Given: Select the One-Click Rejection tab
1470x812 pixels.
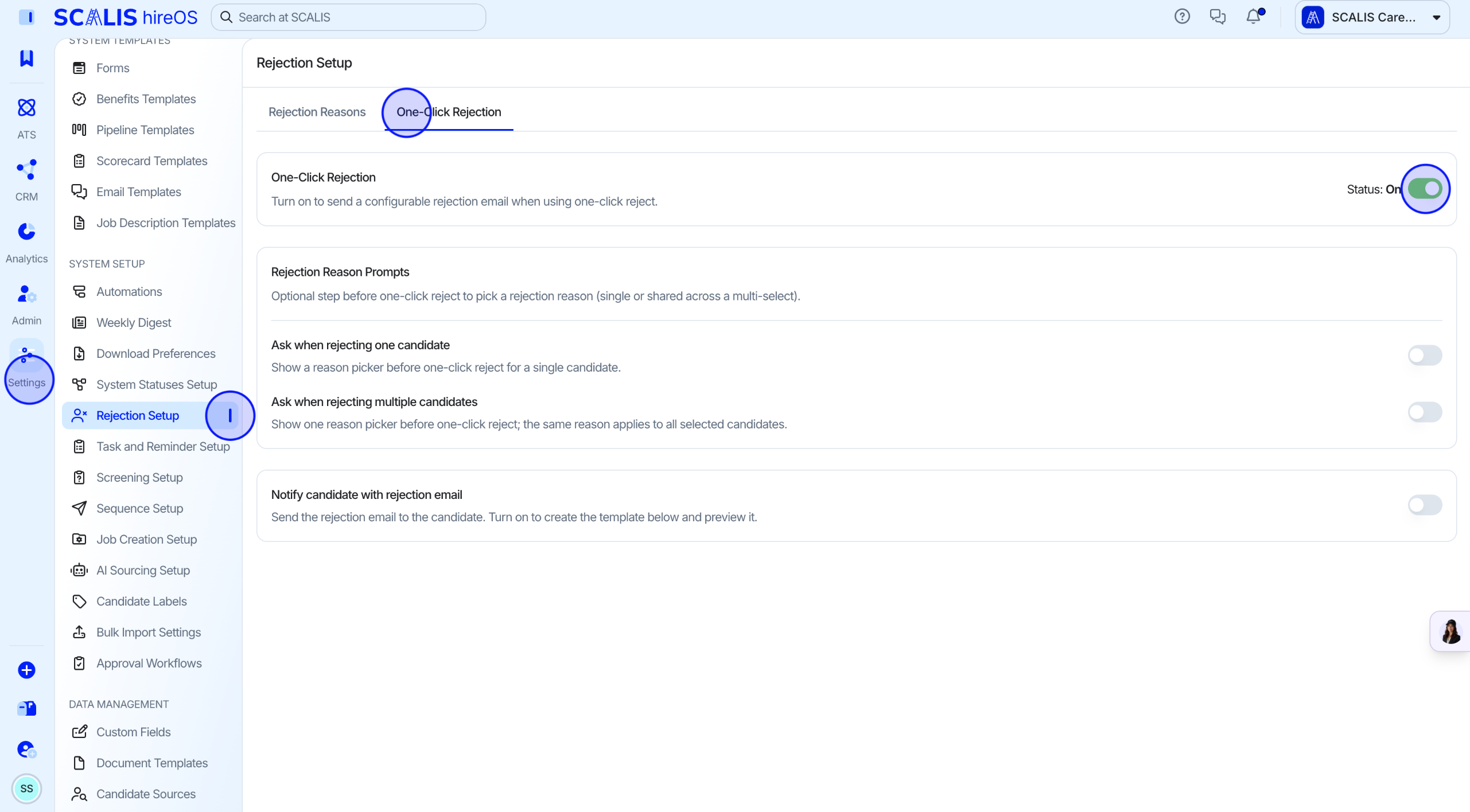Looking at the screenshot, I should pyautogui.click(x=449, y=112).
